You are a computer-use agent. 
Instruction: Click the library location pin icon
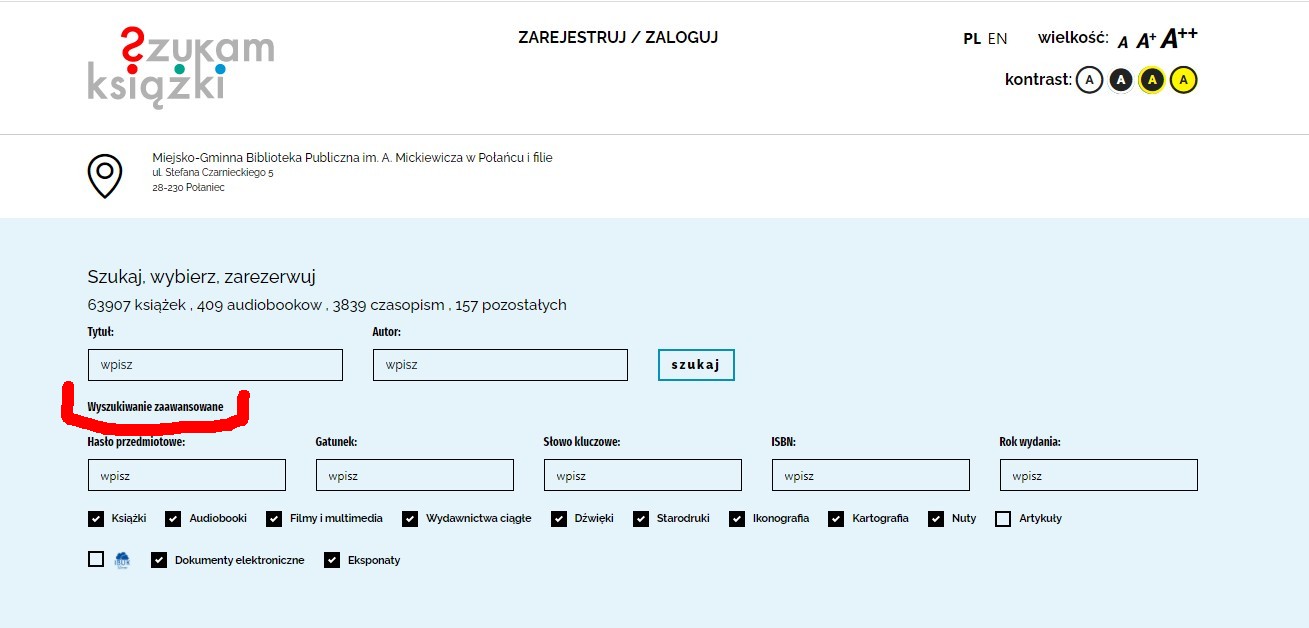(x=105, y=175)
